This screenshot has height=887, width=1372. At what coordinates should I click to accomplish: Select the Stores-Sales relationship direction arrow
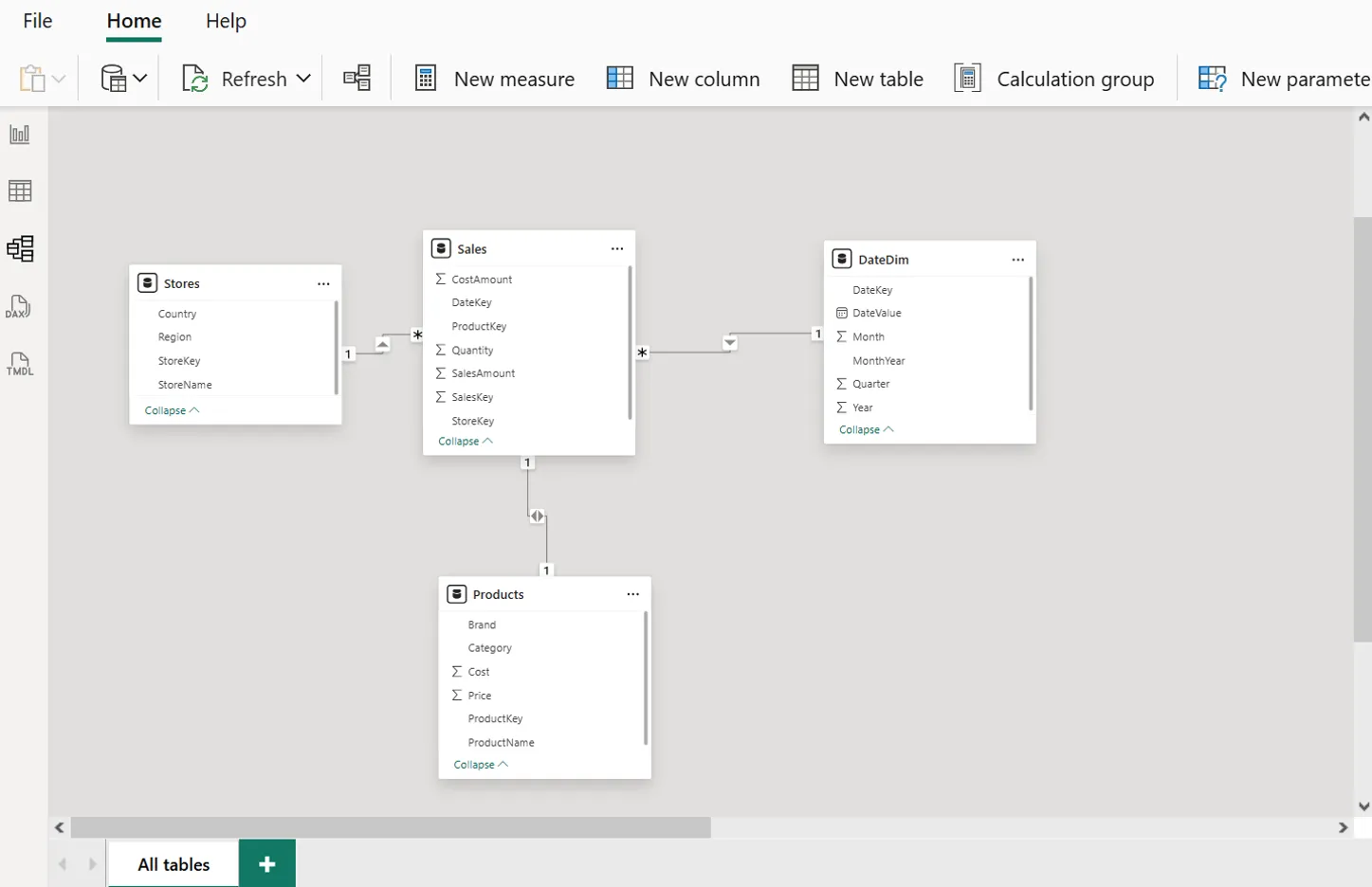(382, 345)
